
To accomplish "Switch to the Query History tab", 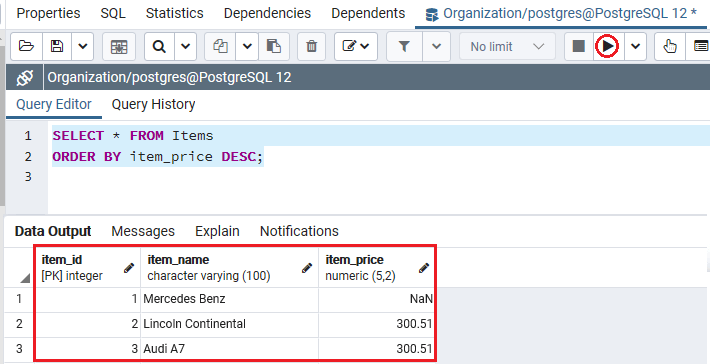I will pos(154,105).
